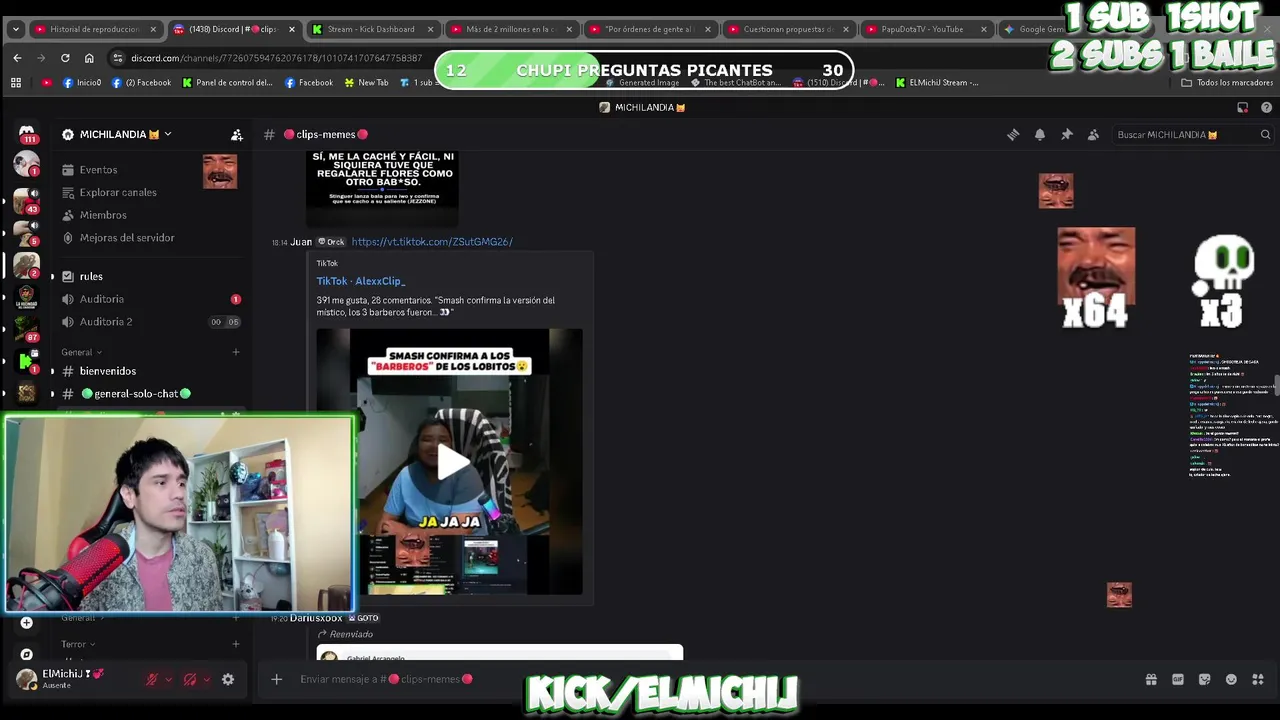
Task: Open GIF picker icon
Action: point(1178,679)
